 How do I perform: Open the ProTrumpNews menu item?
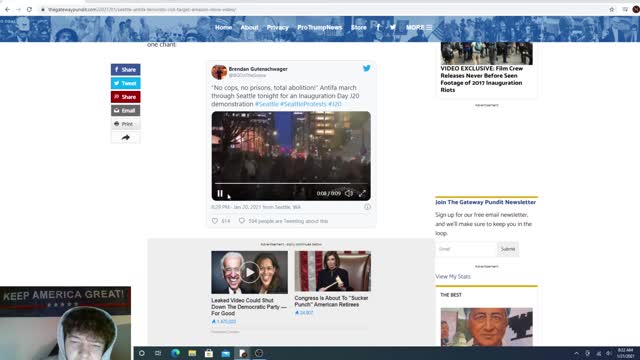coord(320,27)
